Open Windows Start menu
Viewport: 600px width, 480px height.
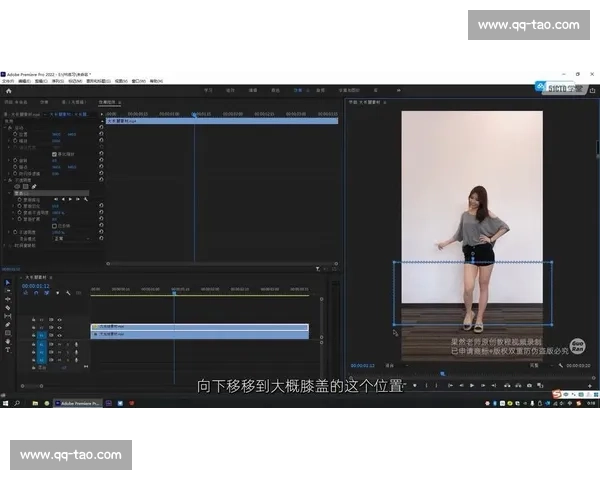coord(5,404)
